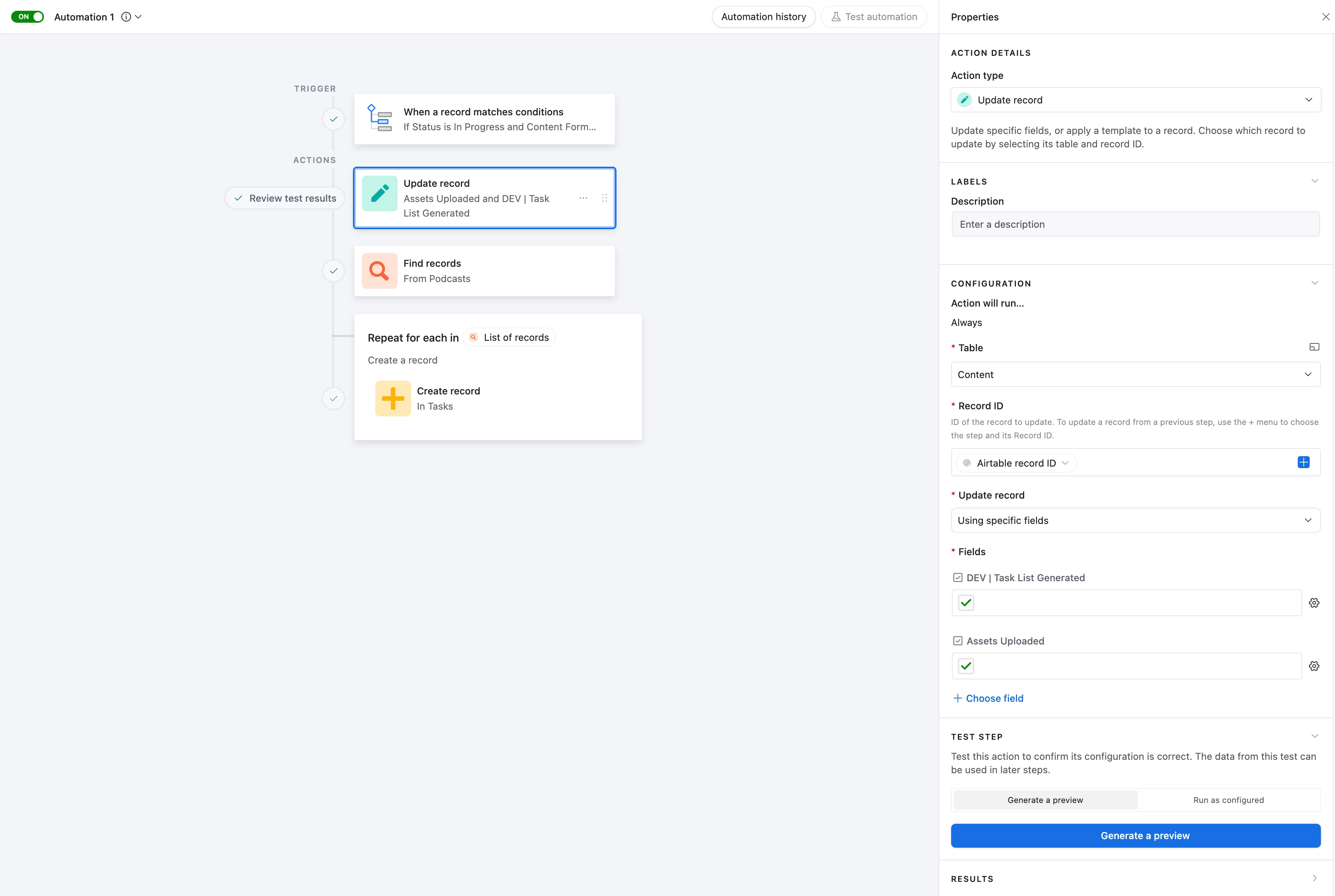
Task: Select the Generate a preview tab option
Action: click(1045, 800)
